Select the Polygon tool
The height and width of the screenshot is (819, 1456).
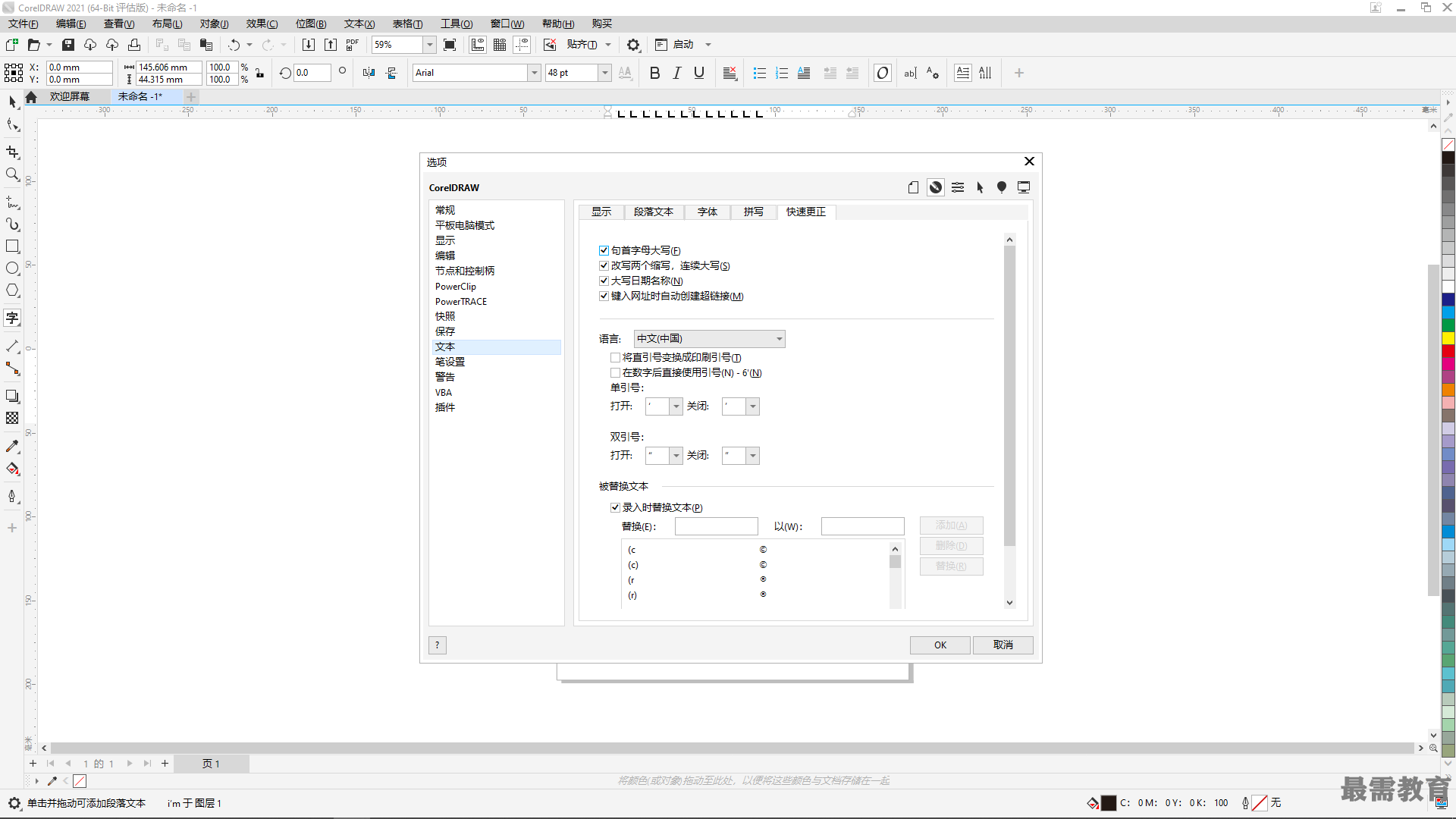click(12, 290)
